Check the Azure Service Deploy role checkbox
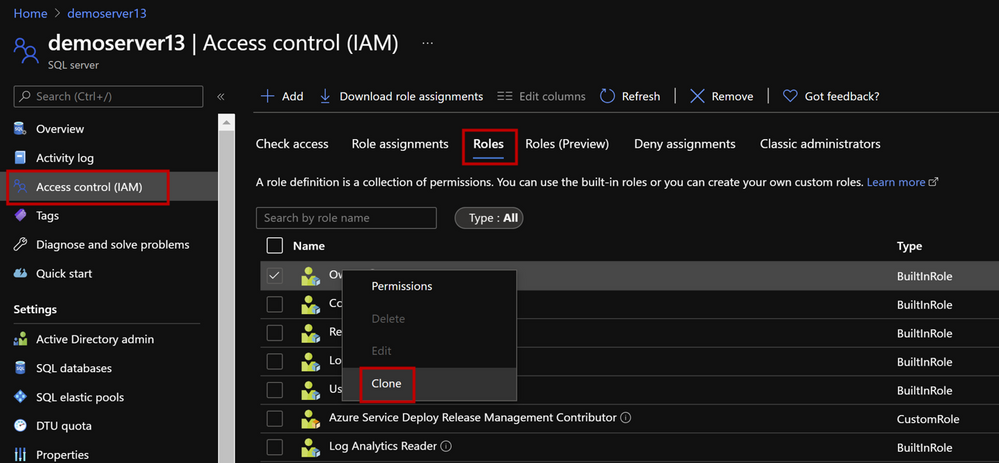 click(275, 418)
